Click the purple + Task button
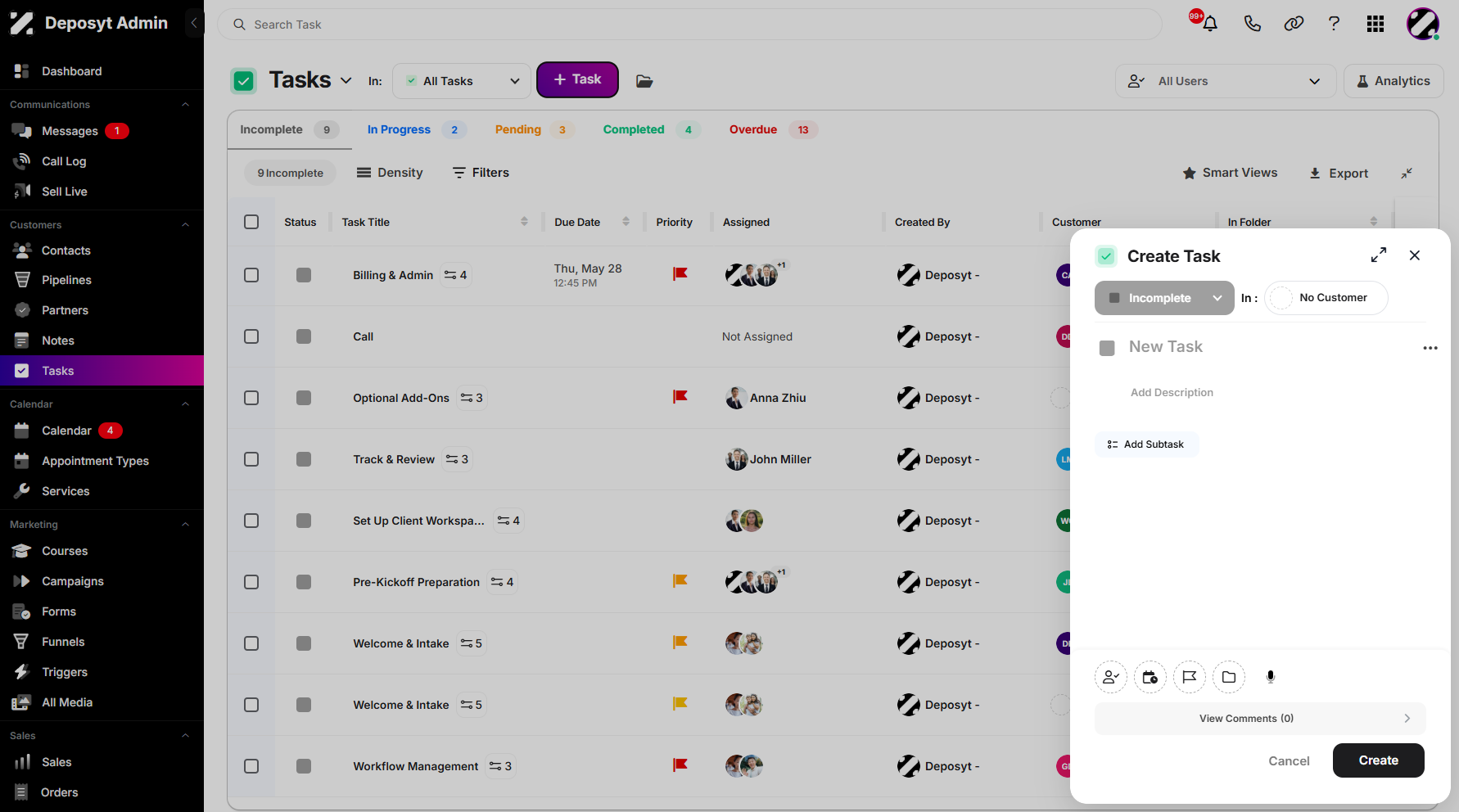1459x812 pixels. [x=577, y=79]
